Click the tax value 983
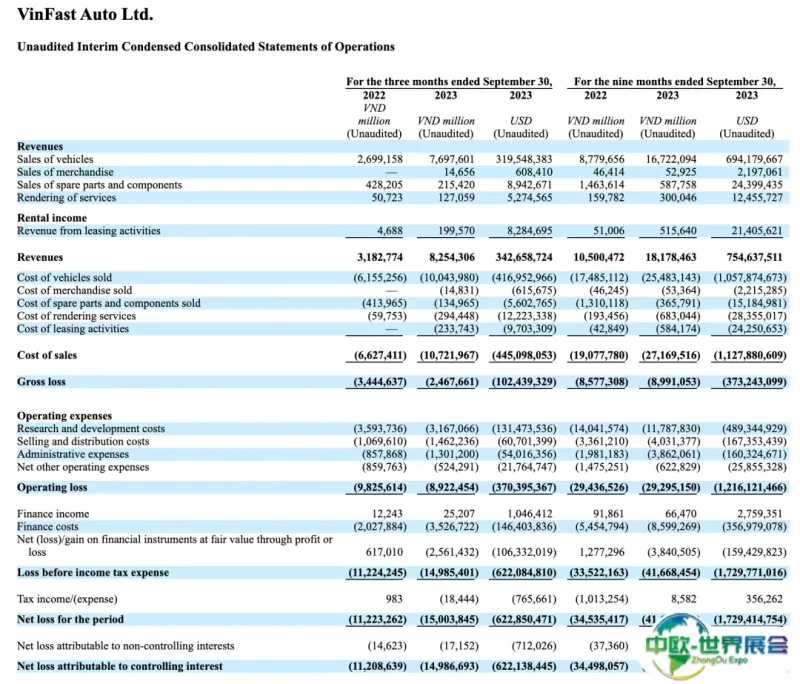 [x=394, y=599]
